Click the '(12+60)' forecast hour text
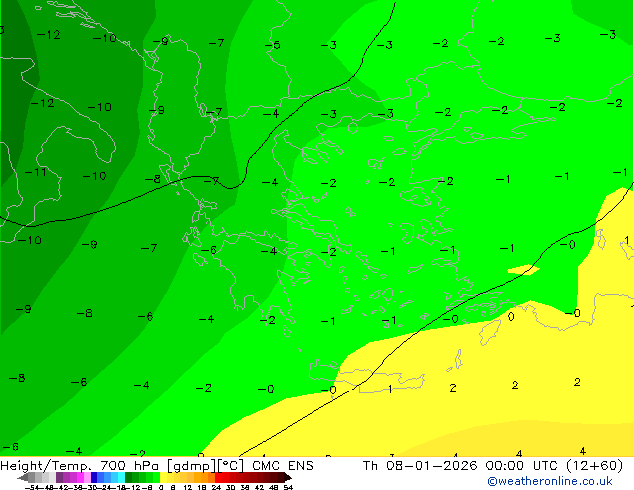Image resolution: width=634 pixels, height=490 pixels. 594,466
